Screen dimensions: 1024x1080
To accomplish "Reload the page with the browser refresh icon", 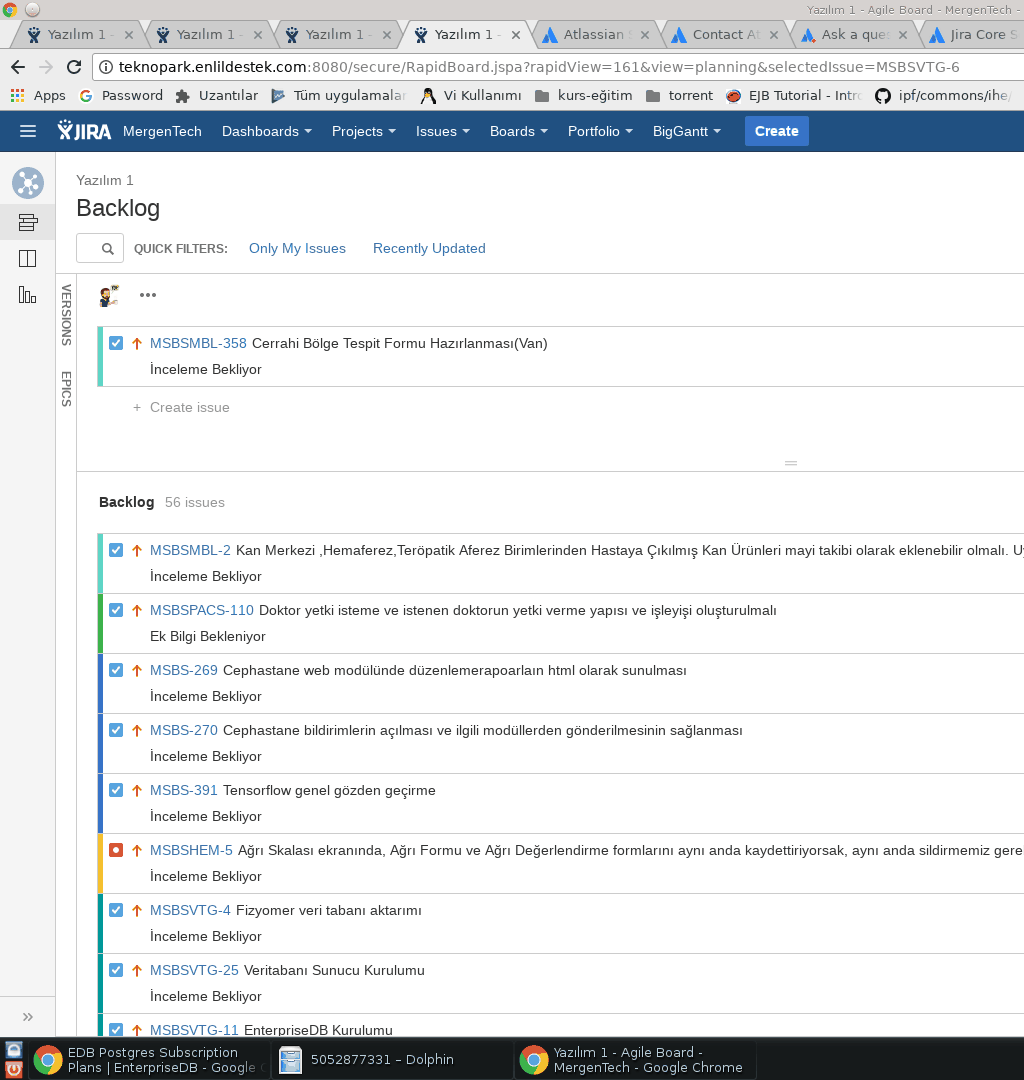I will (x=74, y=67).
